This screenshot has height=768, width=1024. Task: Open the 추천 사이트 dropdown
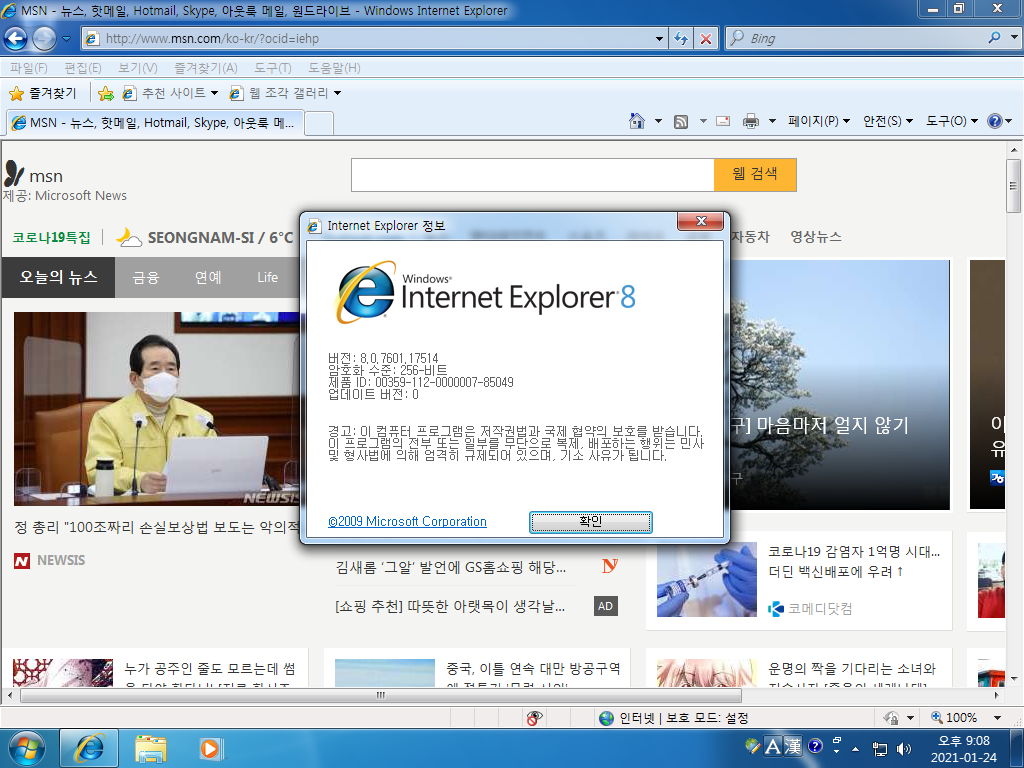point(214,93)
